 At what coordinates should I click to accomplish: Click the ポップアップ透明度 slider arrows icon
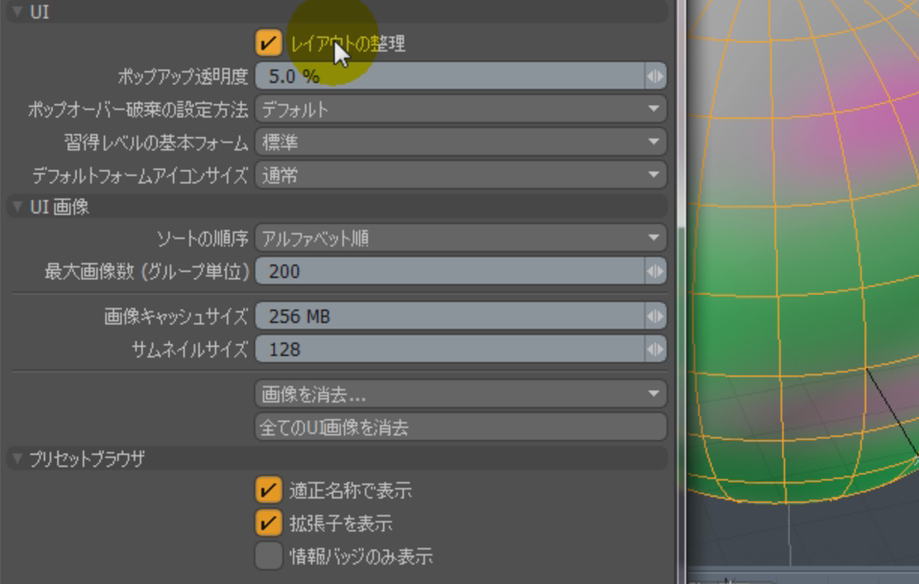point(655,76)
